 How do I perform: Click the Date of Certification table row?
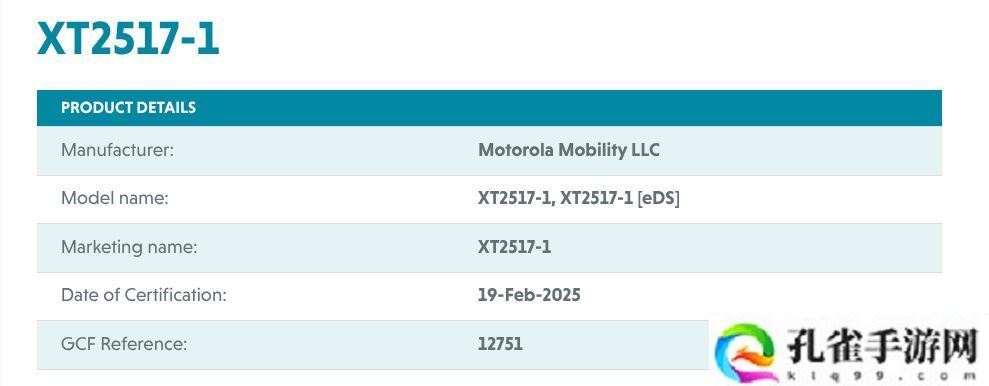coord(489,296)
